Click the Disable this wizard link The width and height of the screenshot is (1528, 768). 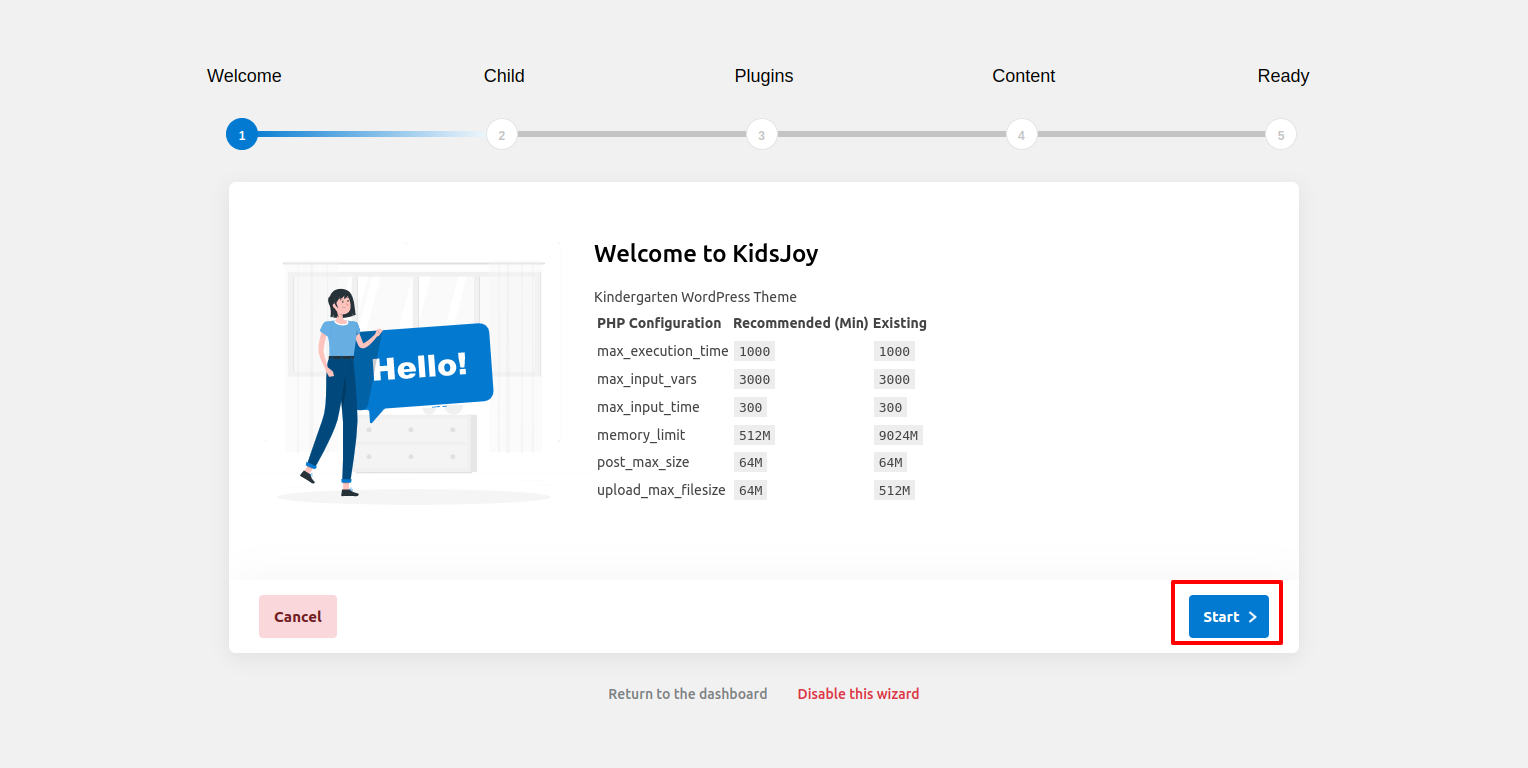858,694
